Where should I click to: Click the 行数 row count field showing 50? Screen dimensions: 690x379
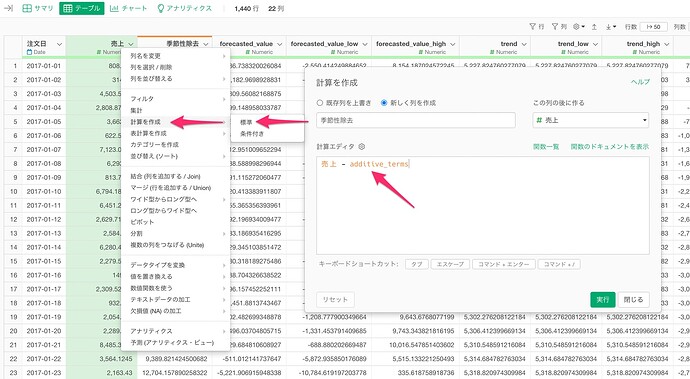(x=653, y=27)
